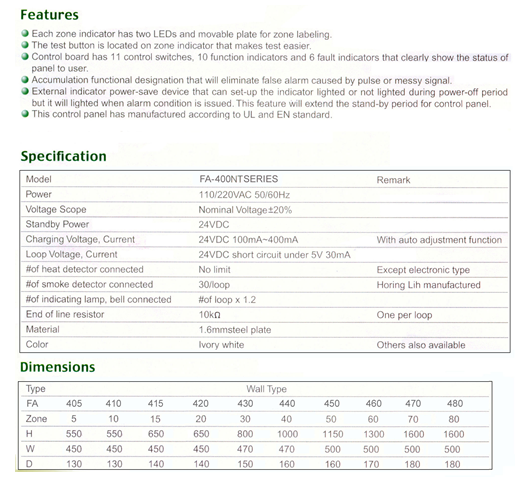
Task: Click the 1150 height value
Action: tap(333, 434)
